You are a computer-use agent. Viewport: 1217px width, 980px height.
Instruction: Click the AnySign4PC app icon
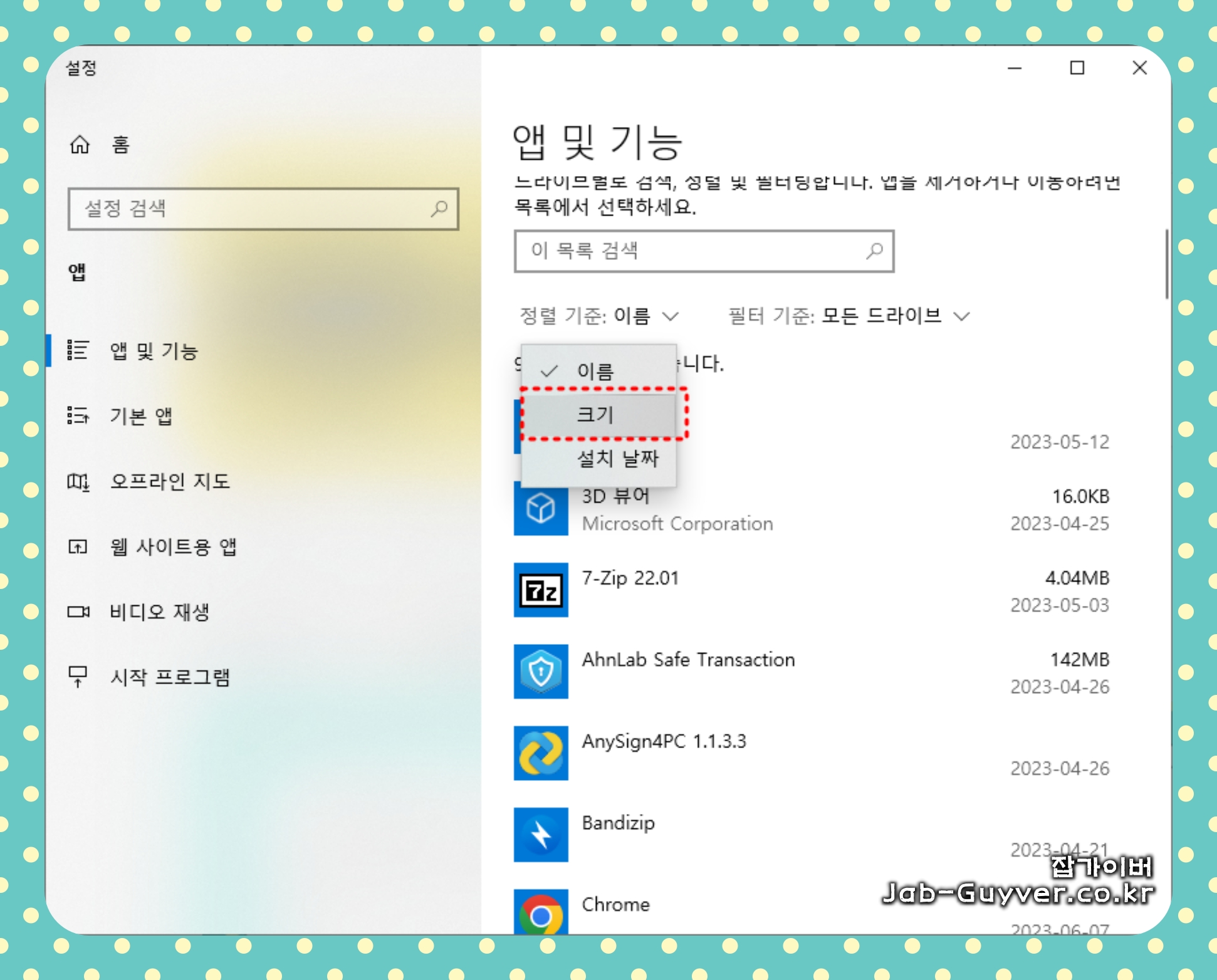tap(541, 753)
